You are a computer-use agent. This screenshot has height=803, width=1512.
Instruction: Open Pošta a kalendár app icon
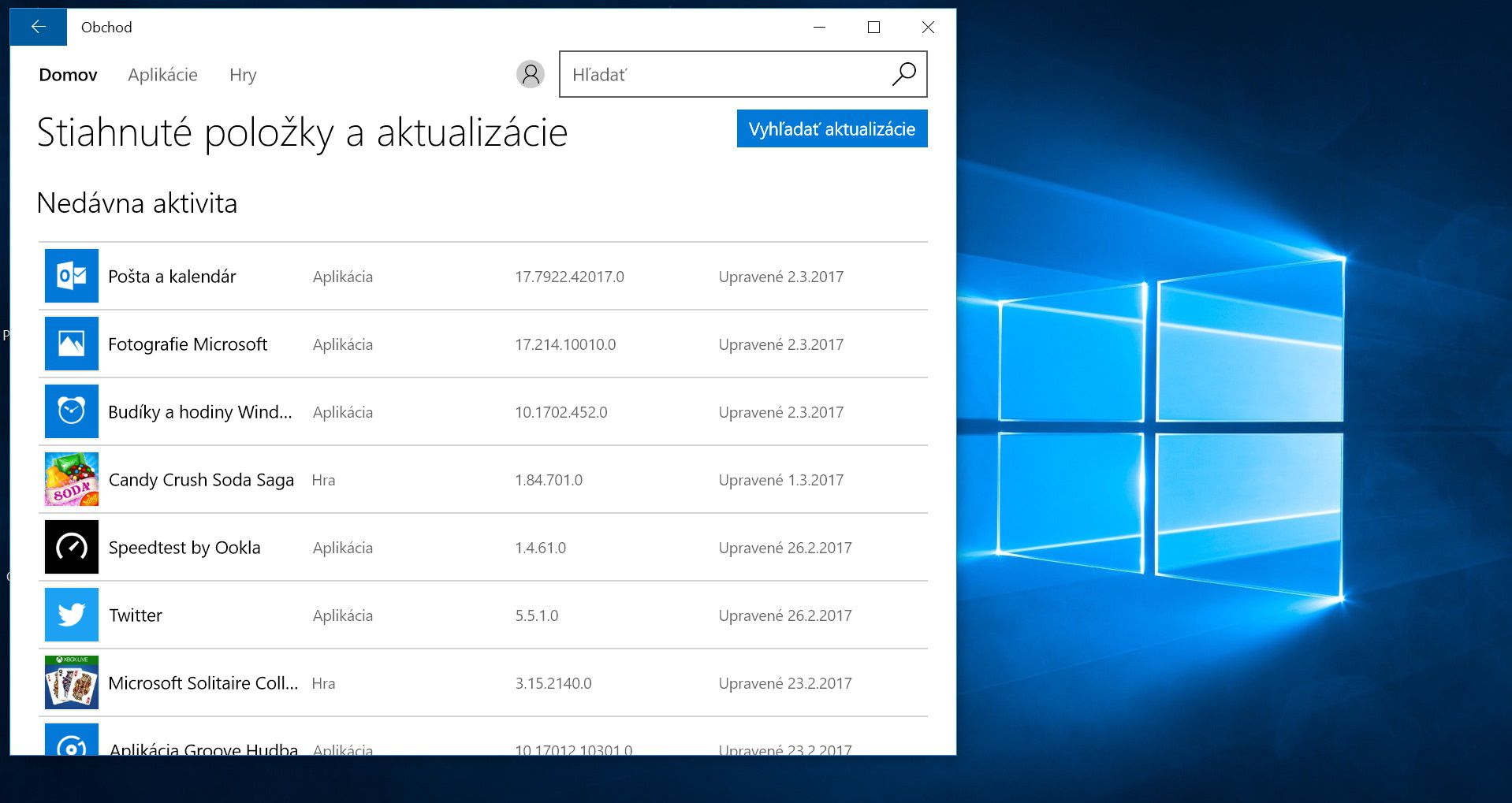point(72,276)
